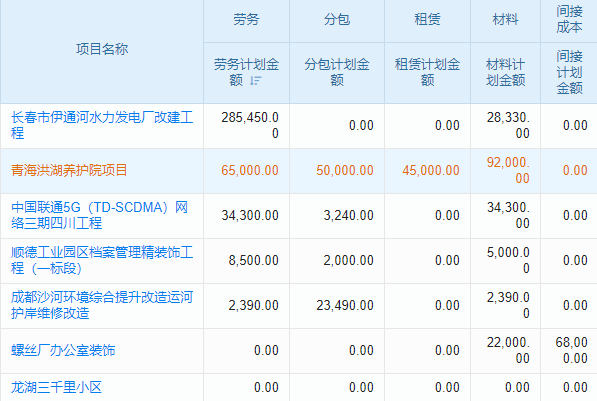Click the 项目名称 column header

(102, 49)
